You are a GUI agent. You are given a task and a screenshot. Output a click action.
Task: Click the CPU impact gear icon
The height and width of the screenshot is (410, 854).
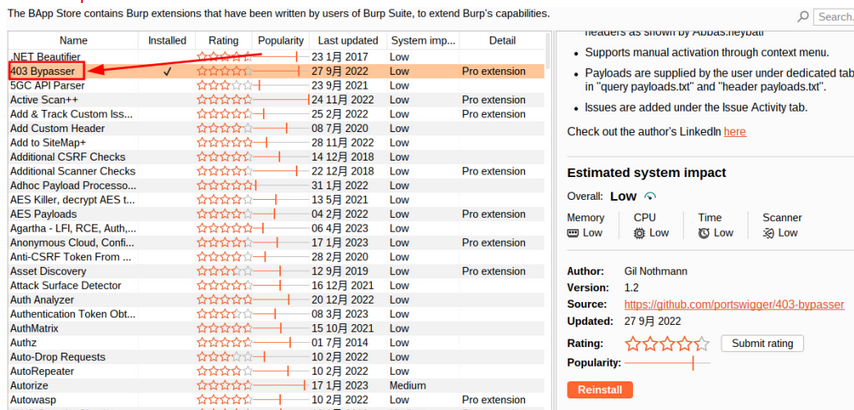[639, 233]
